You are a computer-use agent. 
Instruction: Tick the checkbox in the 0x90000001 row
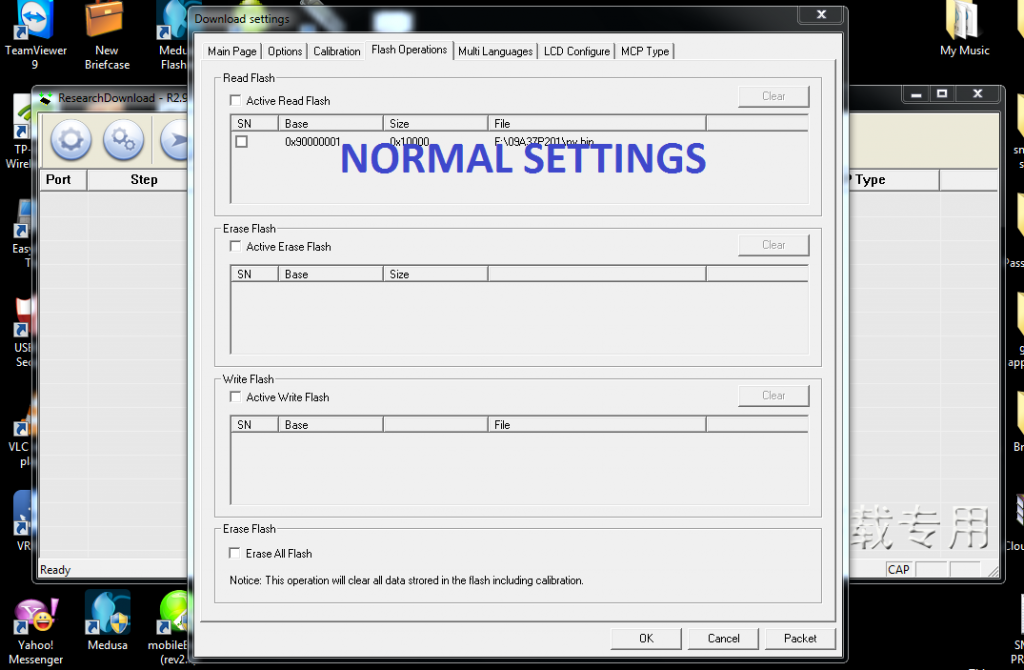[242, 142]
